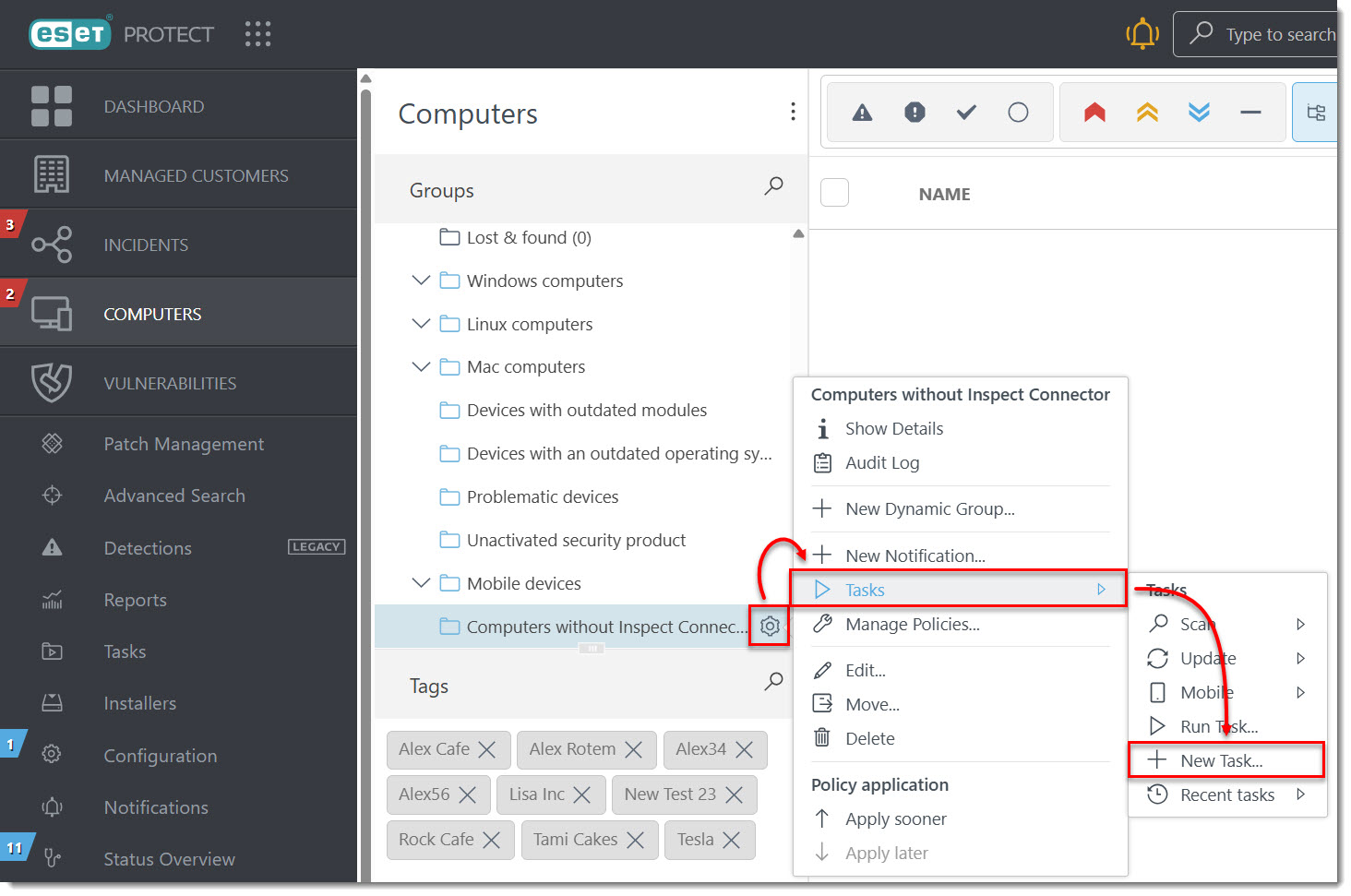The height and width of the screenshot is (896, 1351).
Task: Click the Status Overview stethoscope icon
Action: point(53,859)
